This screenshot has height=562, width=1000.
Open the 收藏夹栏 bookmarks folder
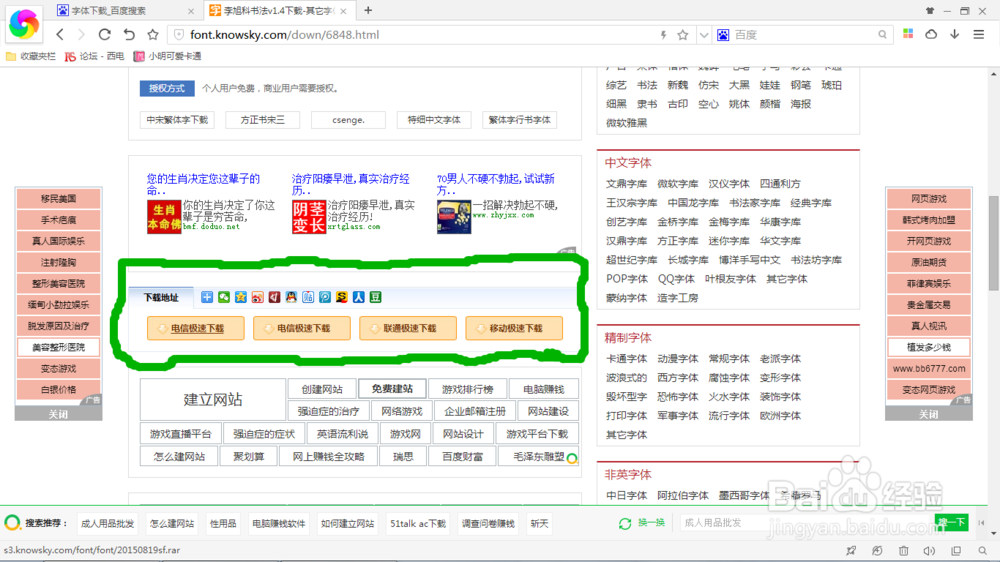pos(31,56)
